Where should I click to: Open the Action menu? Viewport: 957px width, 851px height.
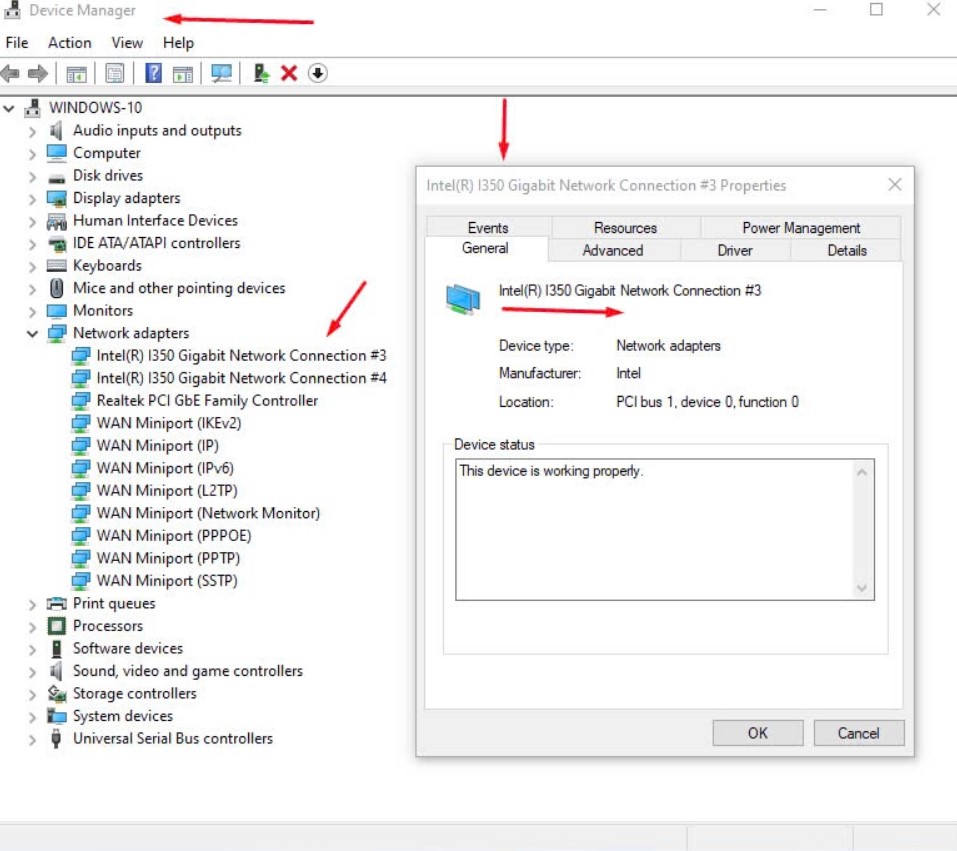70,43
